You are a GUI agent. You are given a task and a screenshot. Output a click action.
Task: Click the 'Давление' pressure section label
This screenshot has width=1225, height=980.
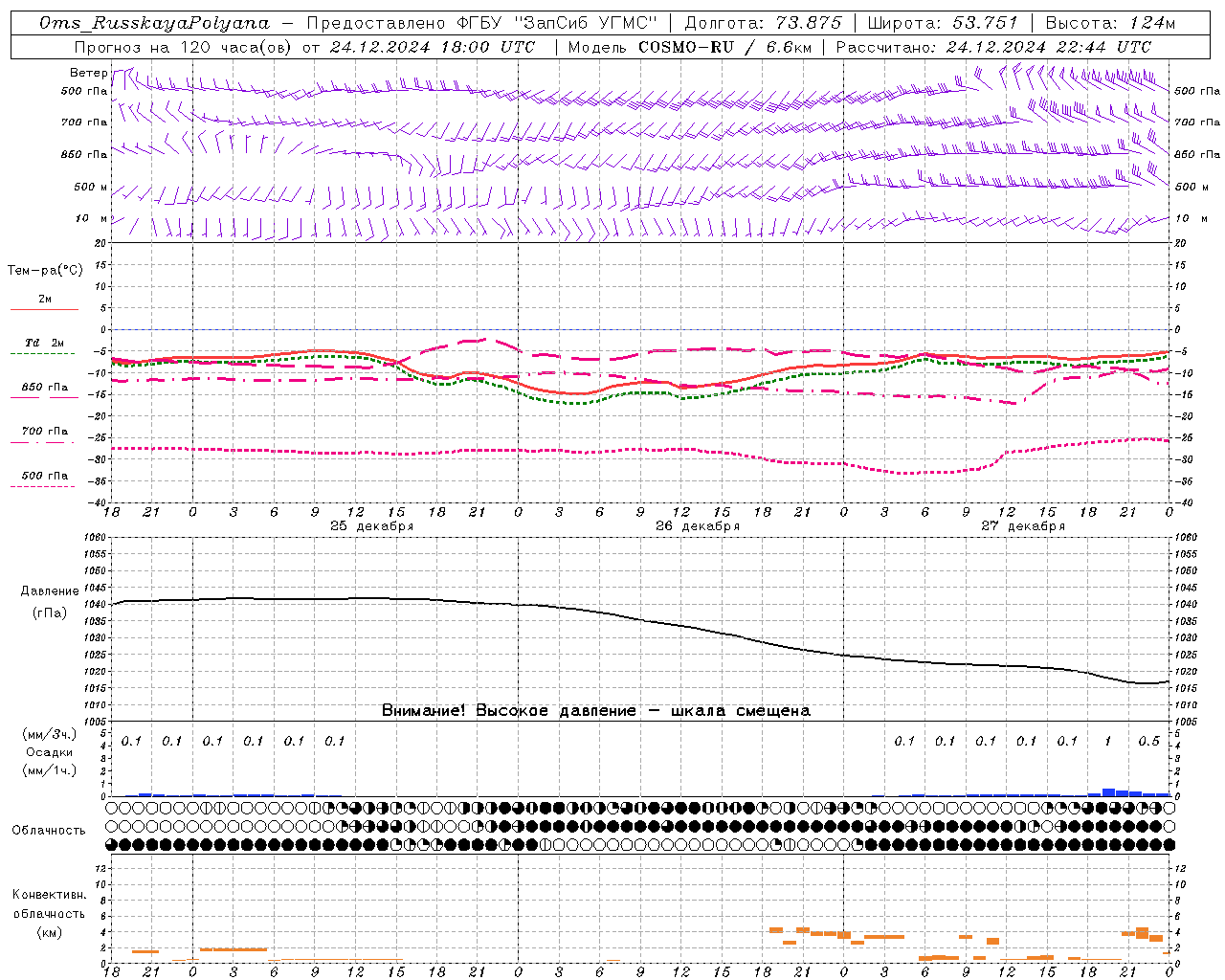[50, 591]
